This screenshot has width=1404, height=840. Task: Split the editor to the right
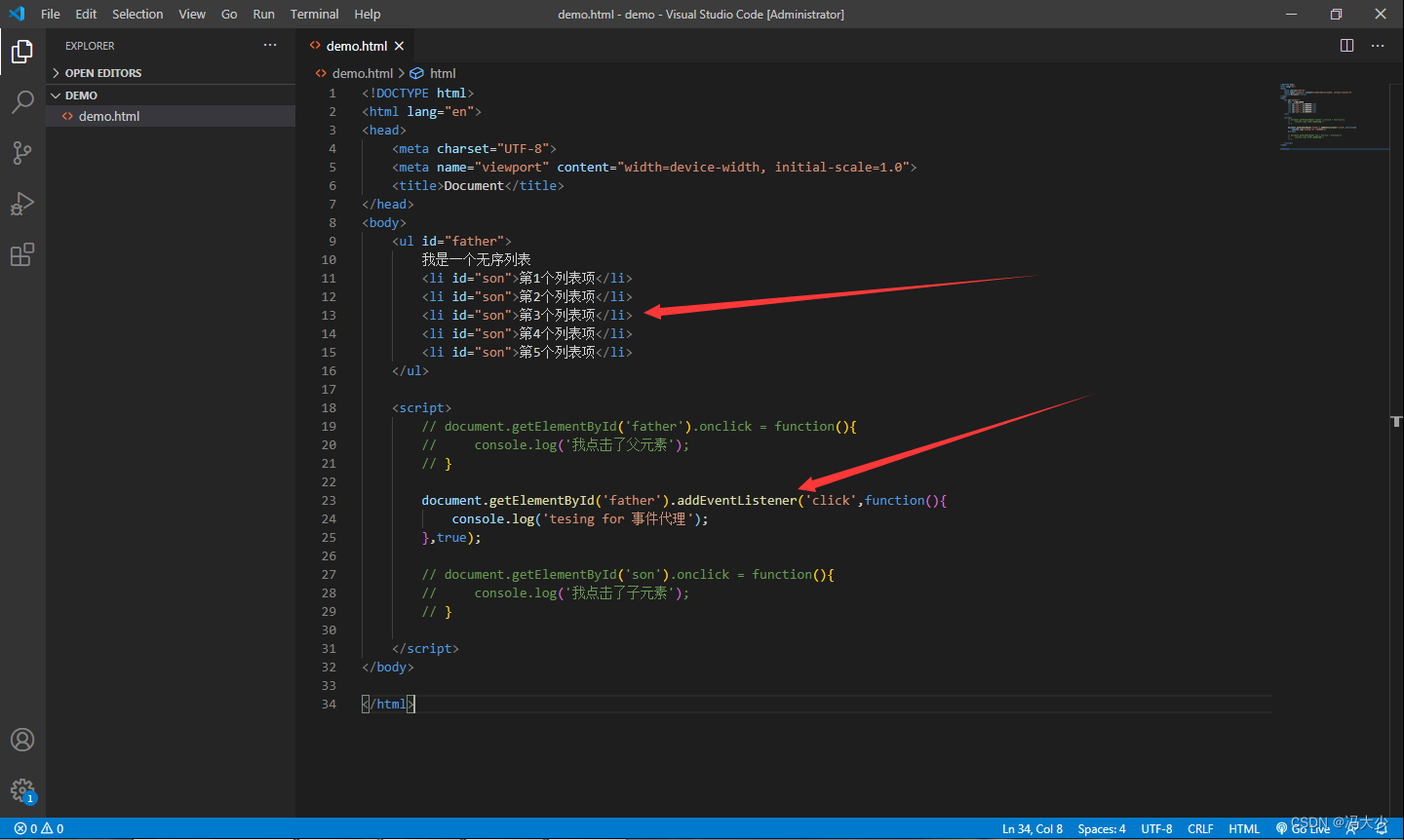pyautogui.click(x=1346, y=46)
